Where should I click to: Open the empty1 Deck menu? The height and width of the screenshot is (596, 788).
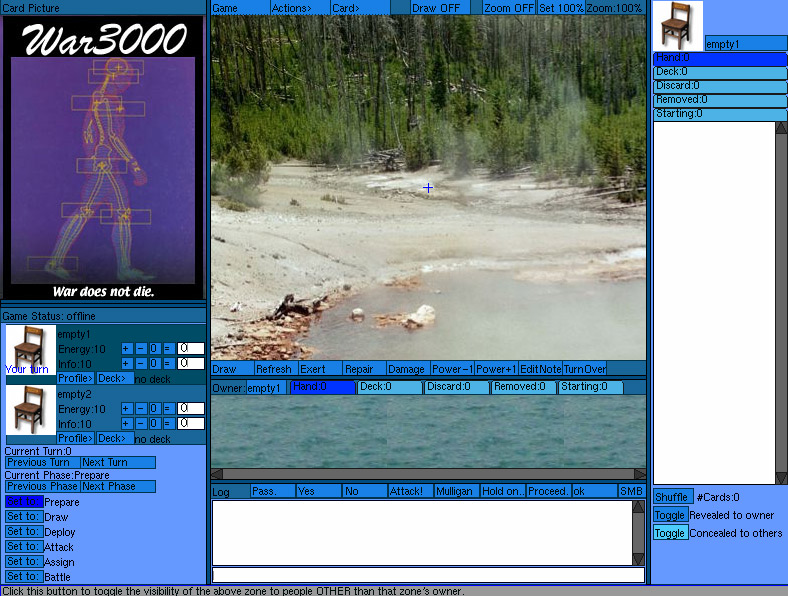click(115, 378)
